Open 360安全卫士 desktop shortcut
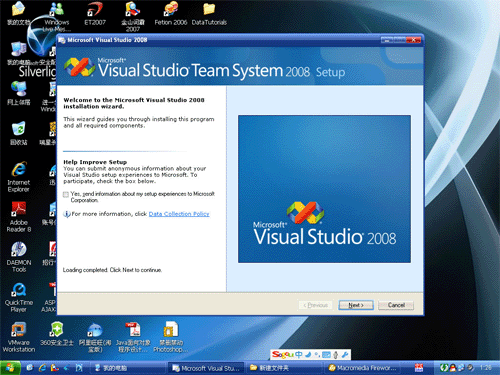This screenshot has width=500, height=375. click(57, 334)
